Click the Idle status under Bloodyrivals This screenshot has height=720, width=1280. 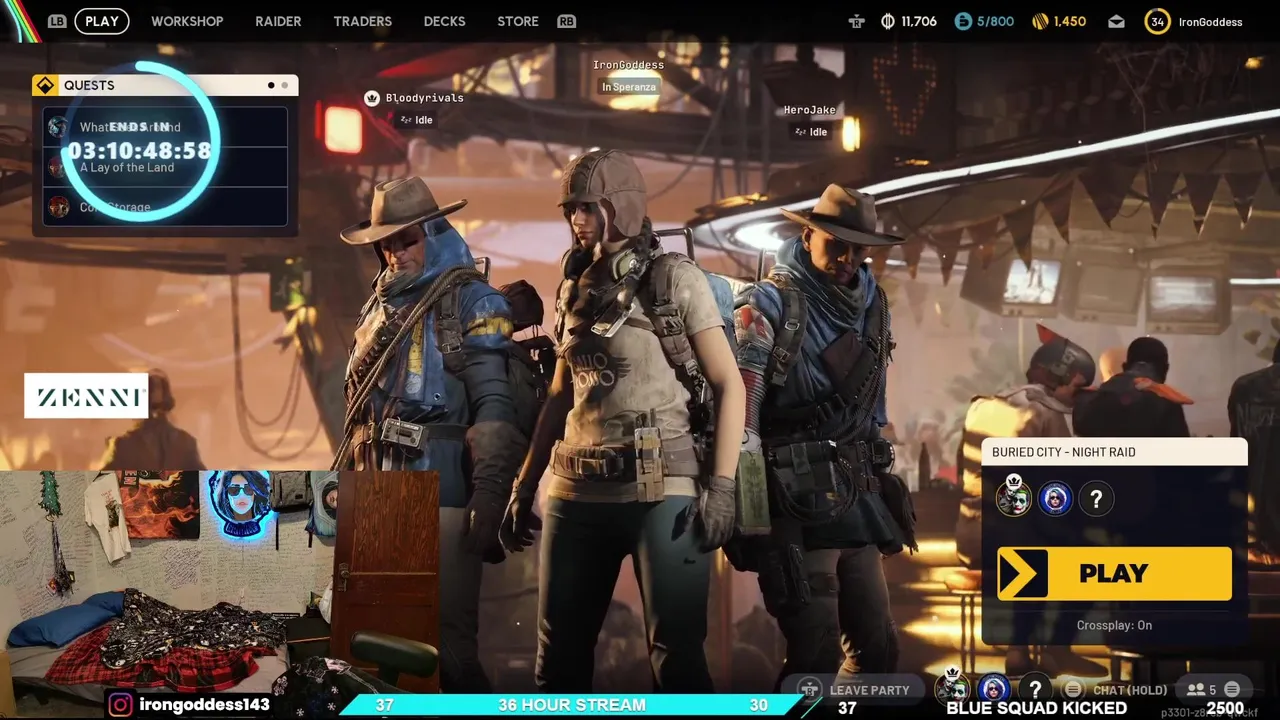point(415,120)
